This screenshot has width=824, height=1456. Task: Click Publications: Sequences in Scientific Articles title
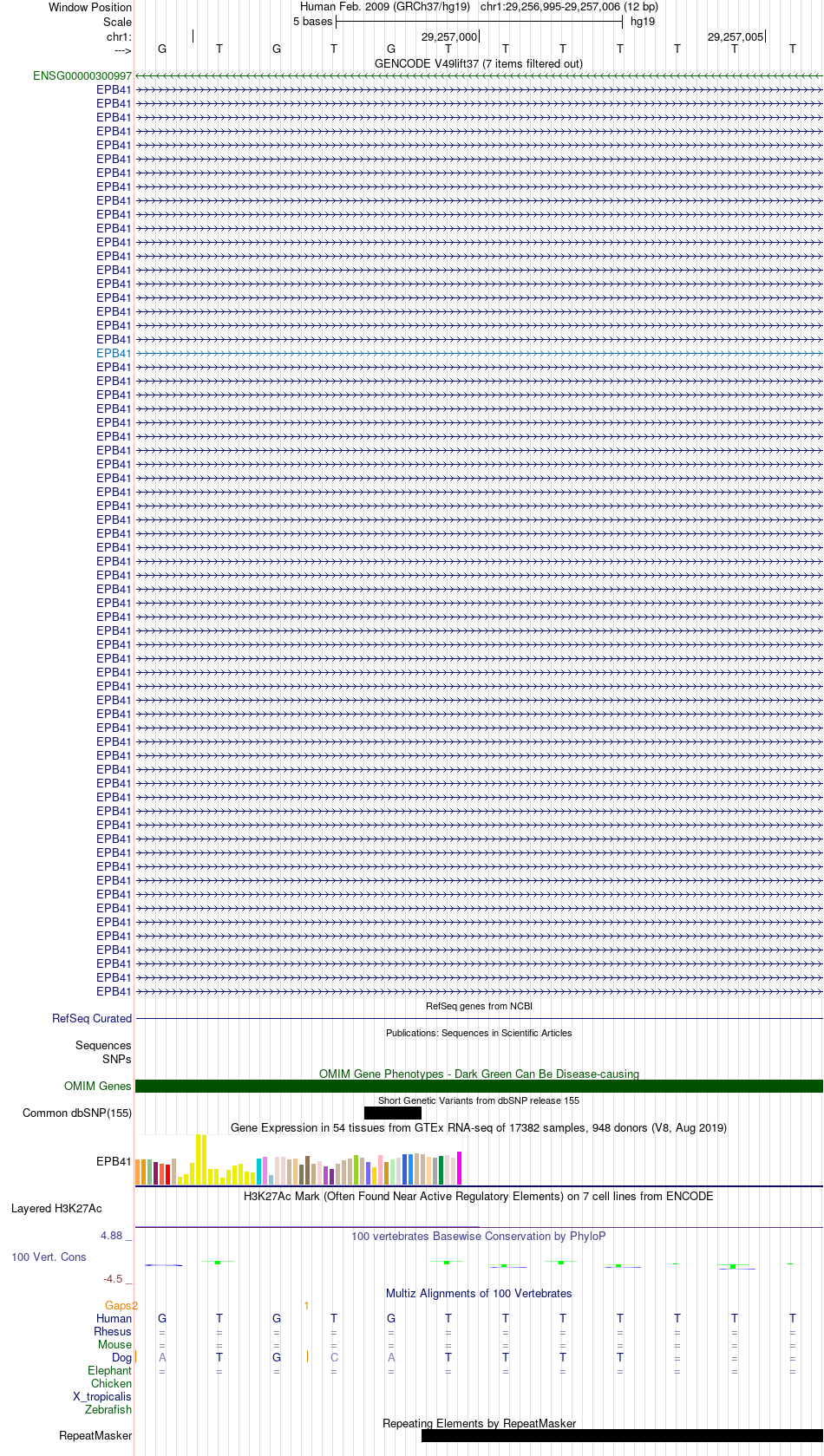tap(479, 1033)
